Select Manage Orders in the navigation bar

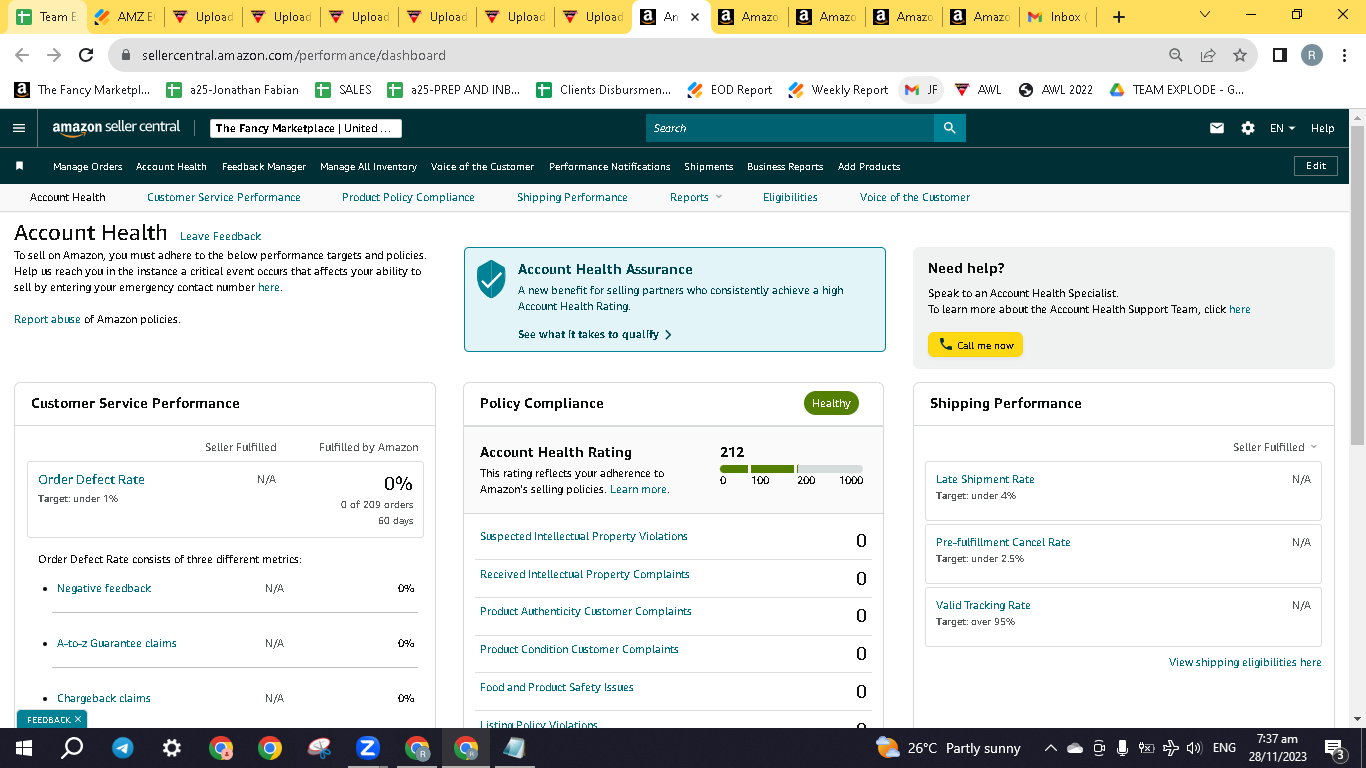click(88, 166)
